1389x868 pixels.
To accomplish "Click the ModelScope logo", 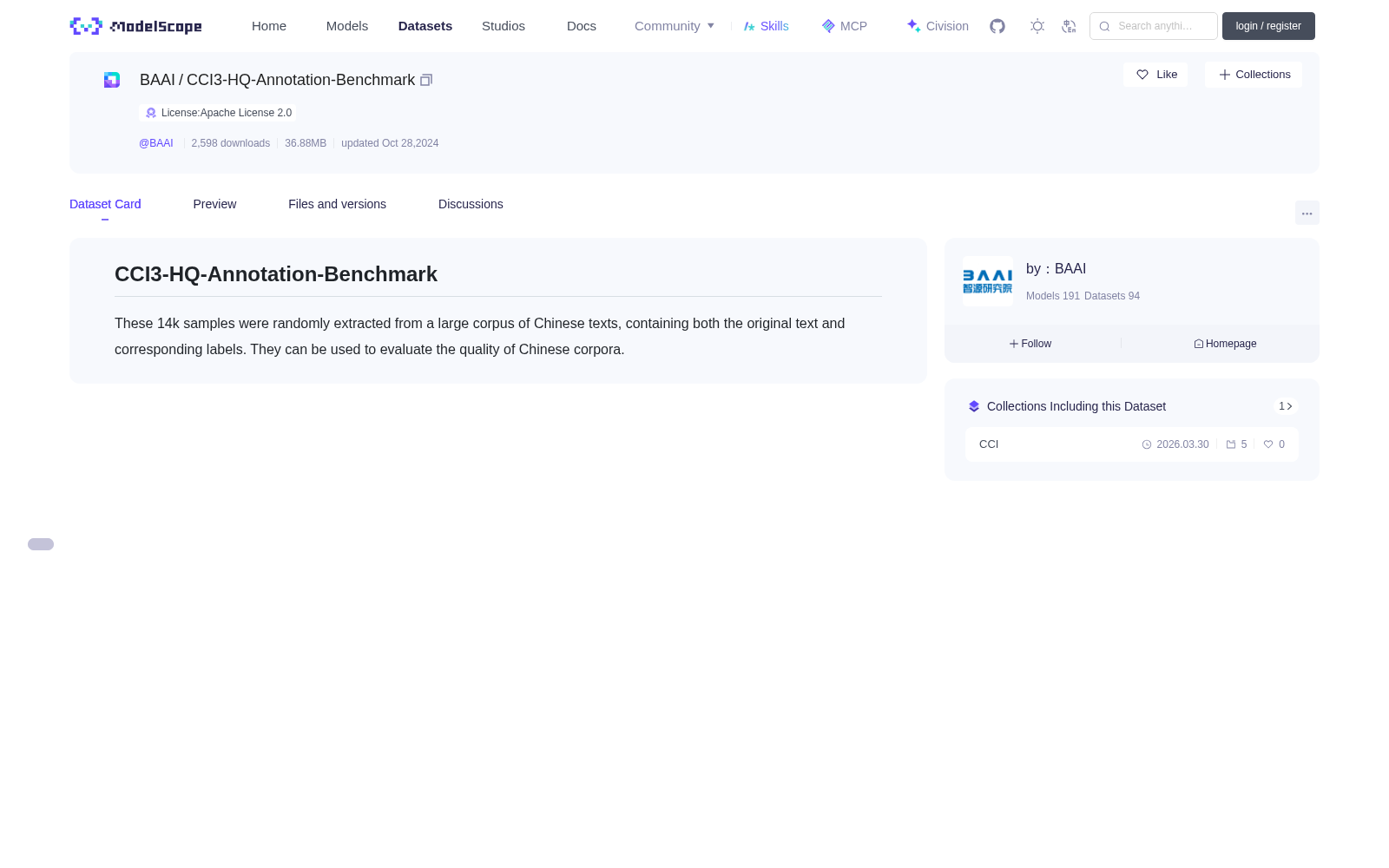I will 135,26.
